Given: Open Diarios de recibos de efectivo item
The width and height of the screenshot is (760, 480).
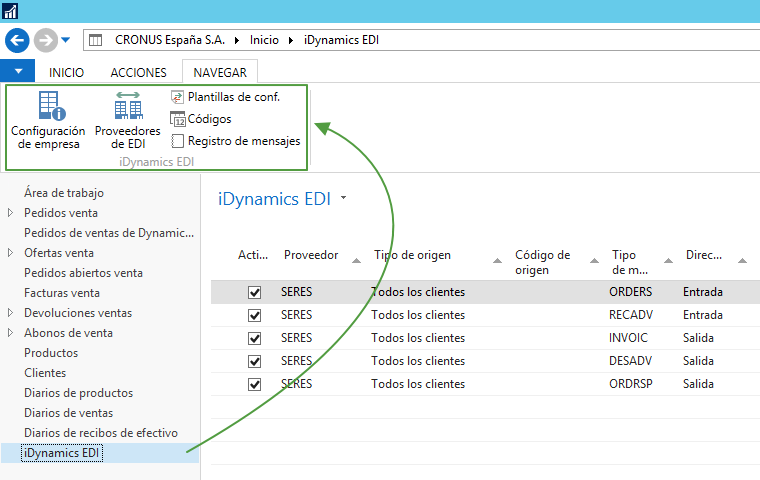Looking at the screenshot, I should [101, 432].
